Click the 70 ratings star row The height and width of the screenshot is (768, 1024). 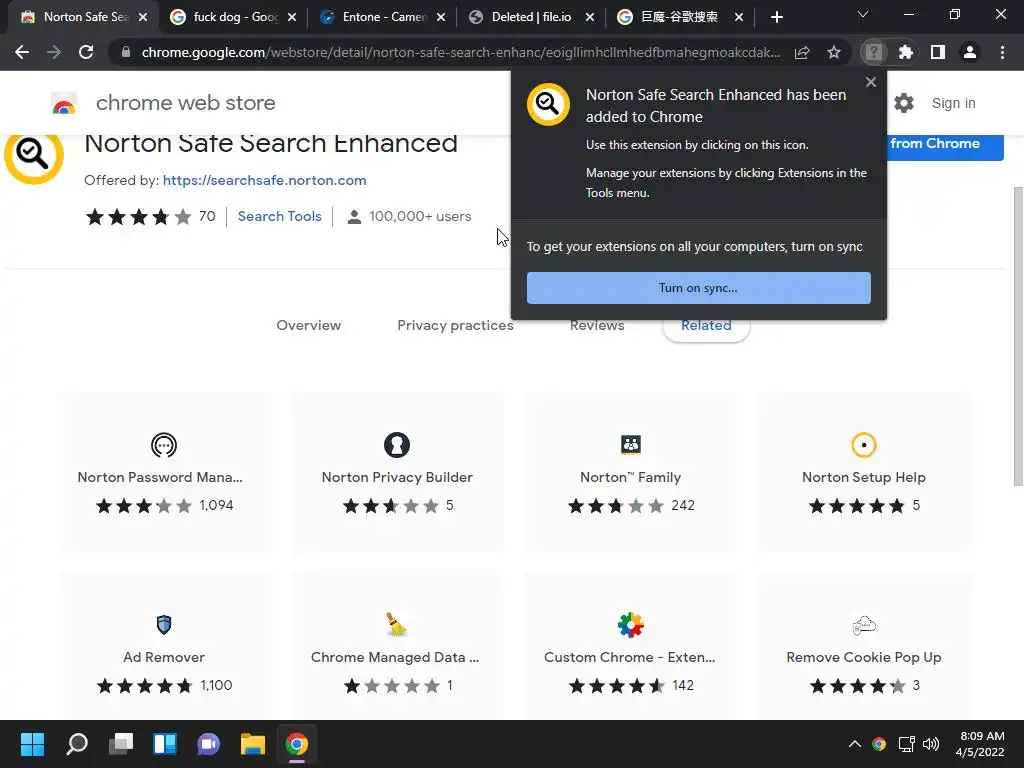pos(150,216)
